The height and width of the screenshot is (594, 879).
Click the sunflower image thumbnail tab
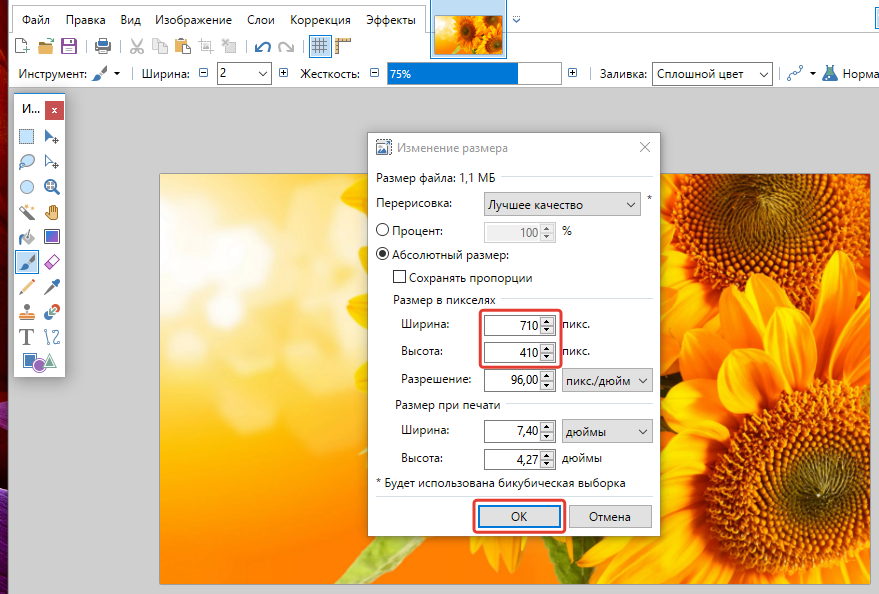468,35
